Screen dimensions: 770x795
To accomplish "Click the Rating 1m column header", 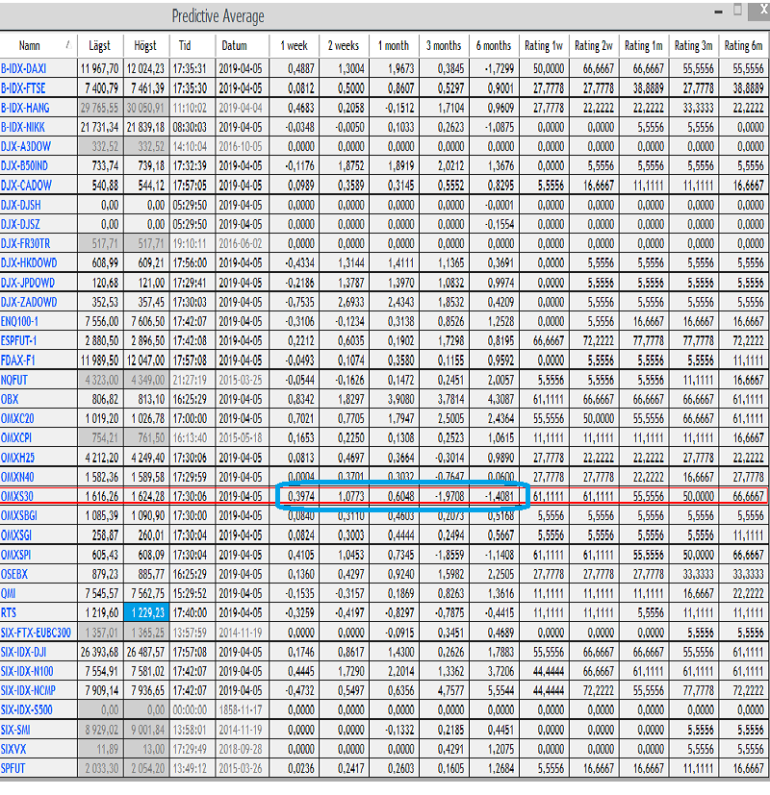I will (x=643, y=46).
